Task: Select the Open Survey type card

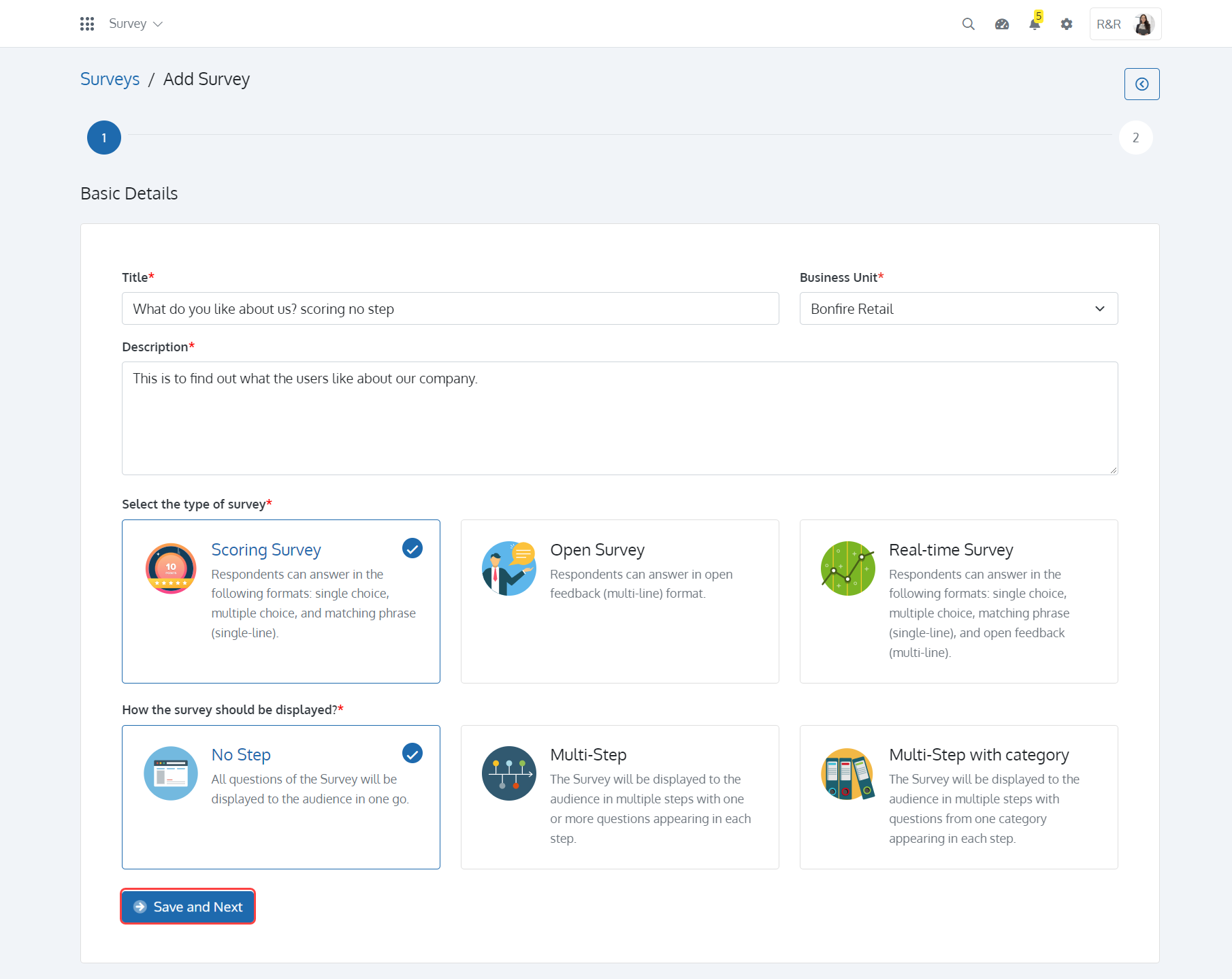Action: point(619,601)
